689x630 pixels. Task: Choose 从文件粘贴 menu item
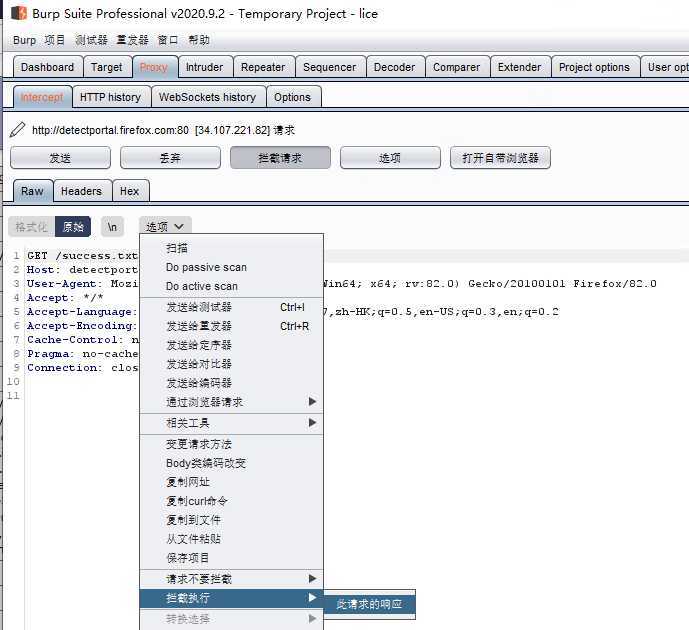pos(232,539)
